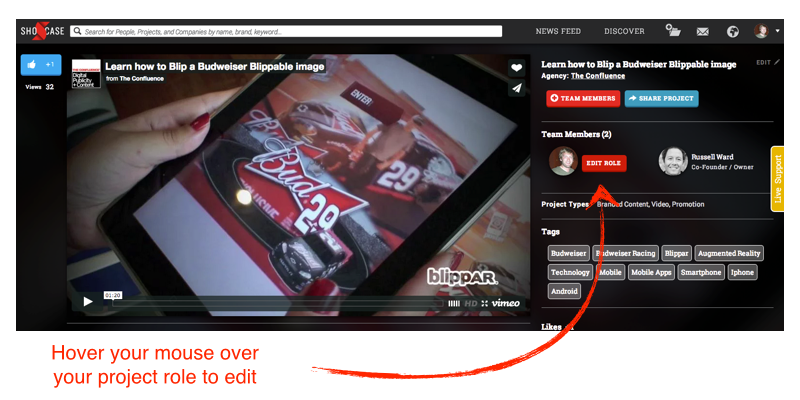800x400 pixels.
Task: Click the Vimeo logo
Action: (506, 303)
